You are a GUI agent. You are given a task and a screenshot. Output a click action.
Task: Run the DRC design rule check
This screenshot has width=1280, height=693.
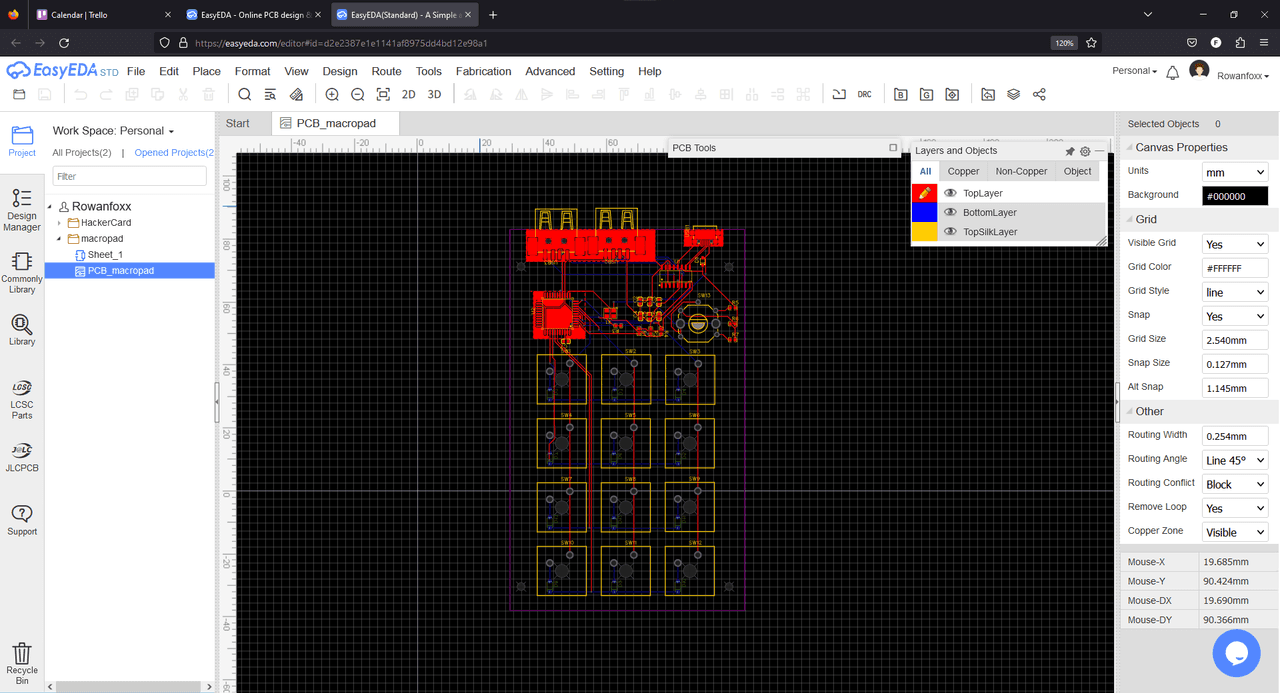[x=864, y=94]
